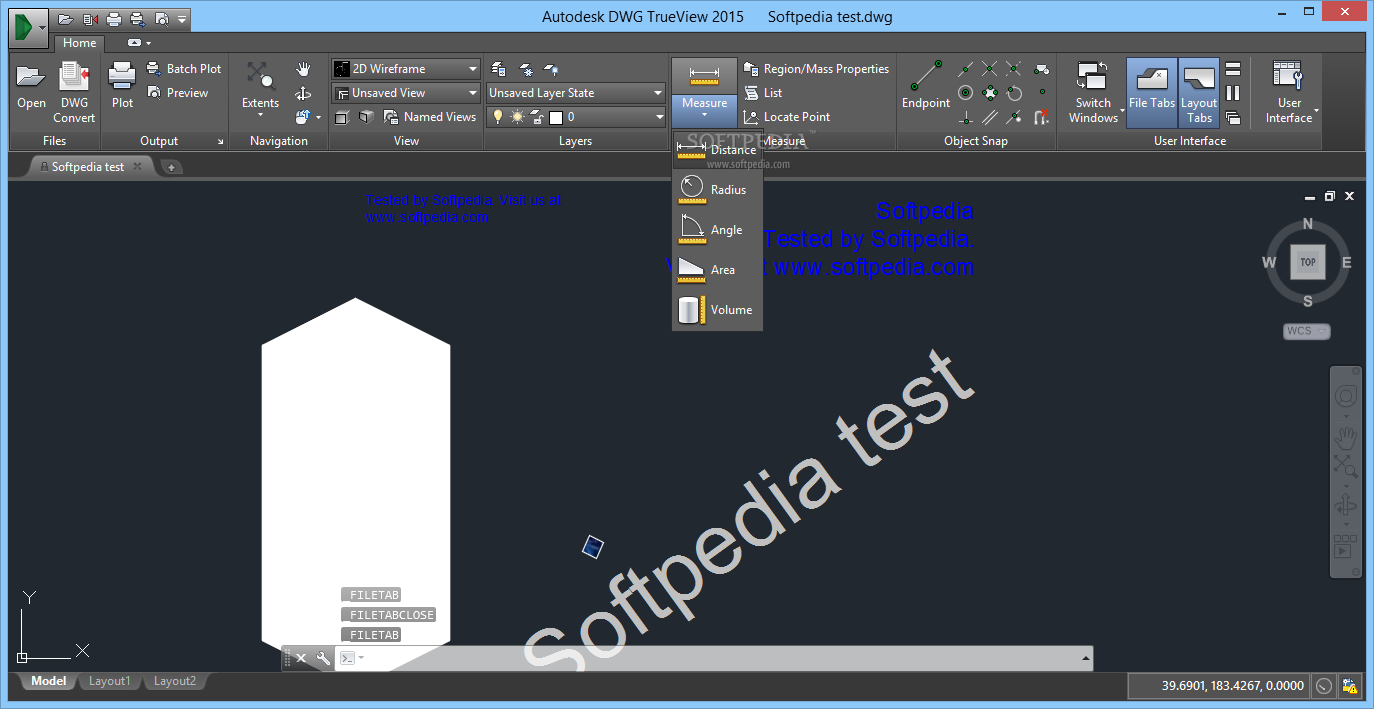Screen dimensions: 1374x709
Task: Click the tray warning icon in status bar
Action: (1351, 686)
